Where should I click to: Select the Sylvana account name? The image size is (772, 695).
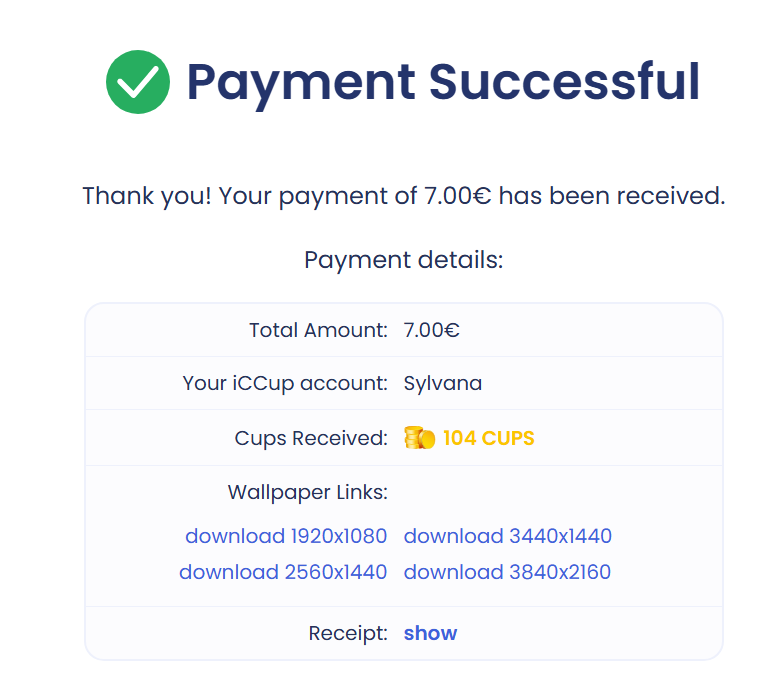(443, 383)
